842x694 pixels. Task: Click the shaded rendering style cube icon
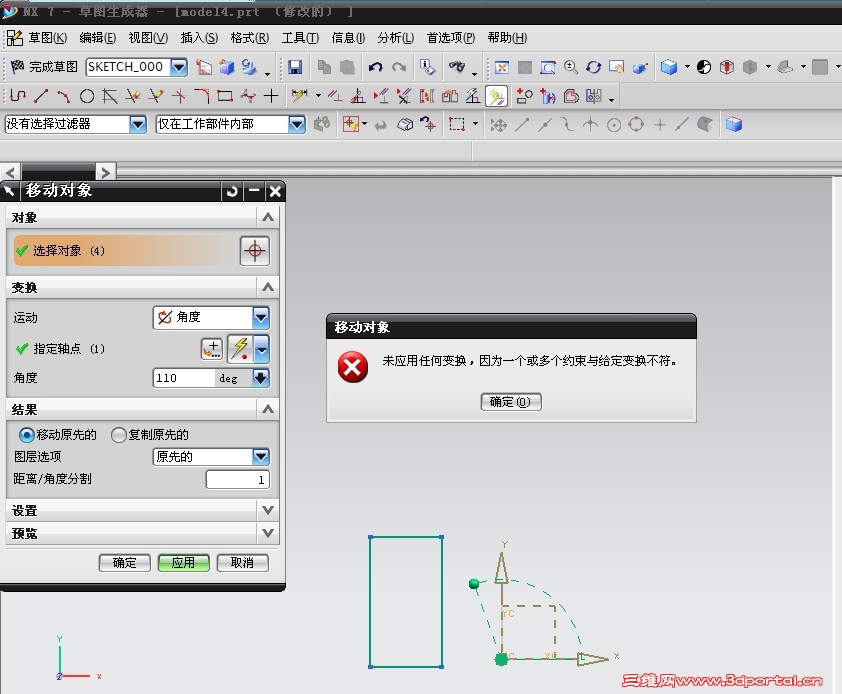tap(669, 67)
